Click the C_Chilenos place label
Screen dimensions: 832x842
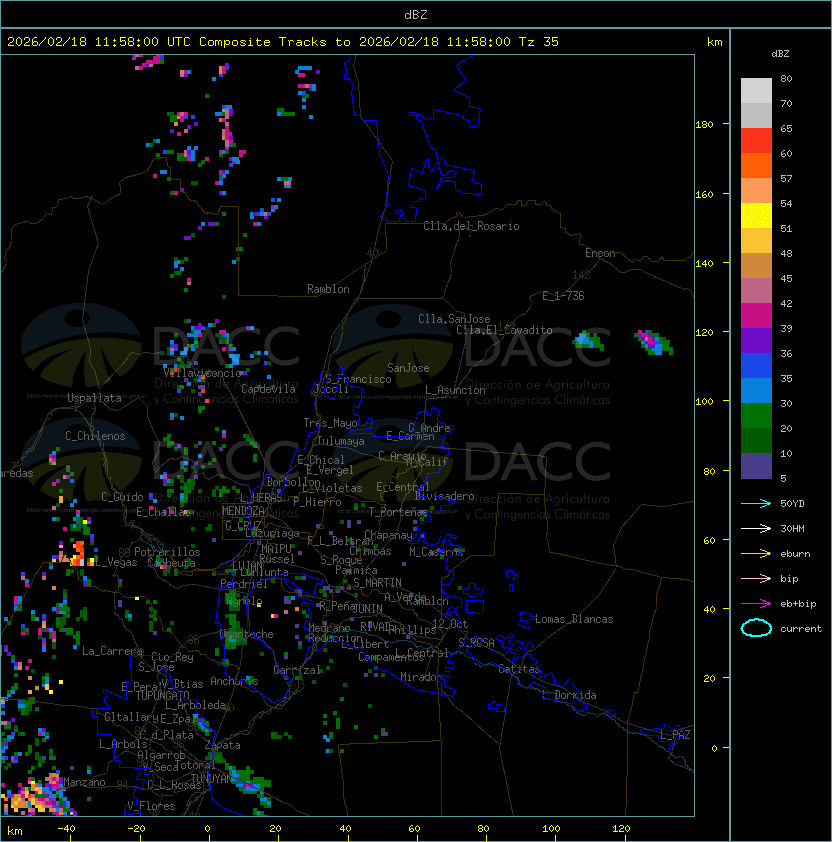95,436
